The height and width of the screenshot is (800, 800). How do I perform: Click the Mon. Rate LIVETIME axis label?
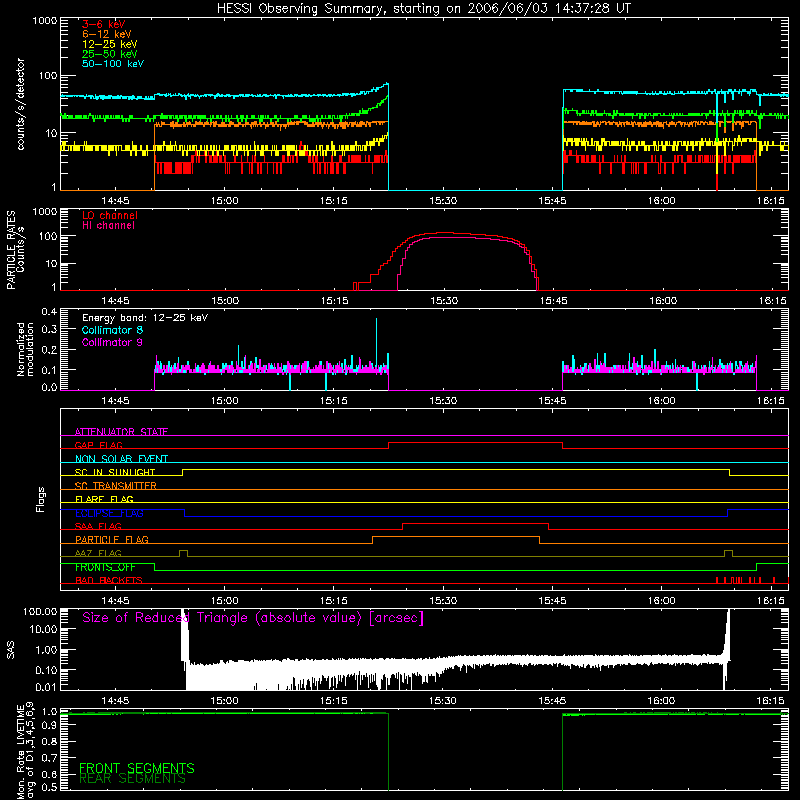pyautogui.click(x=25, y=751)
